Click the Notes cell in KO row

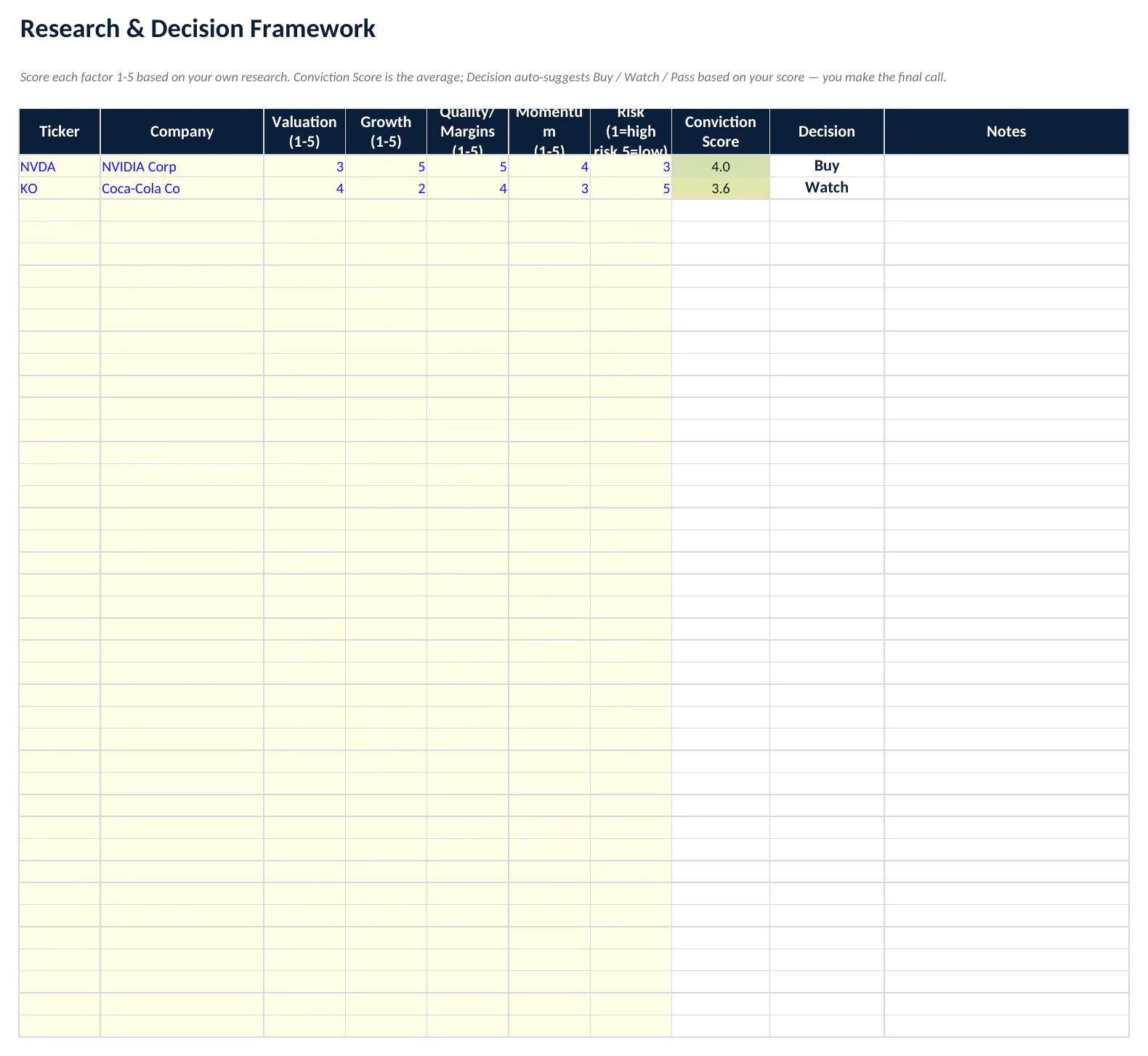point(1006,188)
